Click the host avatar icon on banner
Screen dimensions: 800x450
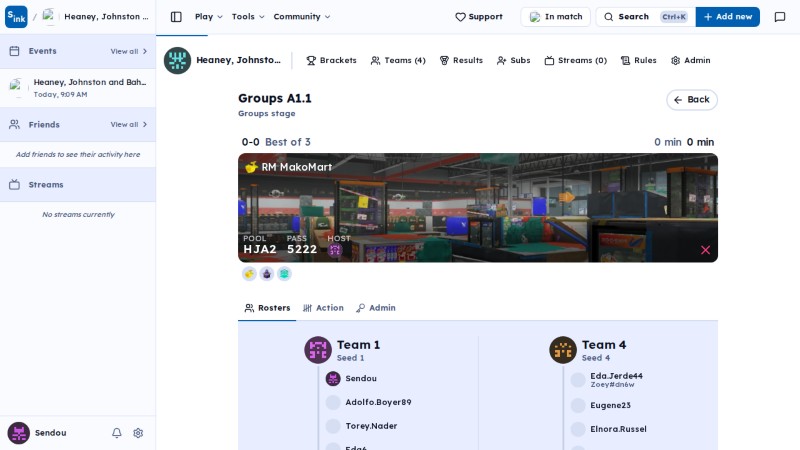click(x=335, y=250)
